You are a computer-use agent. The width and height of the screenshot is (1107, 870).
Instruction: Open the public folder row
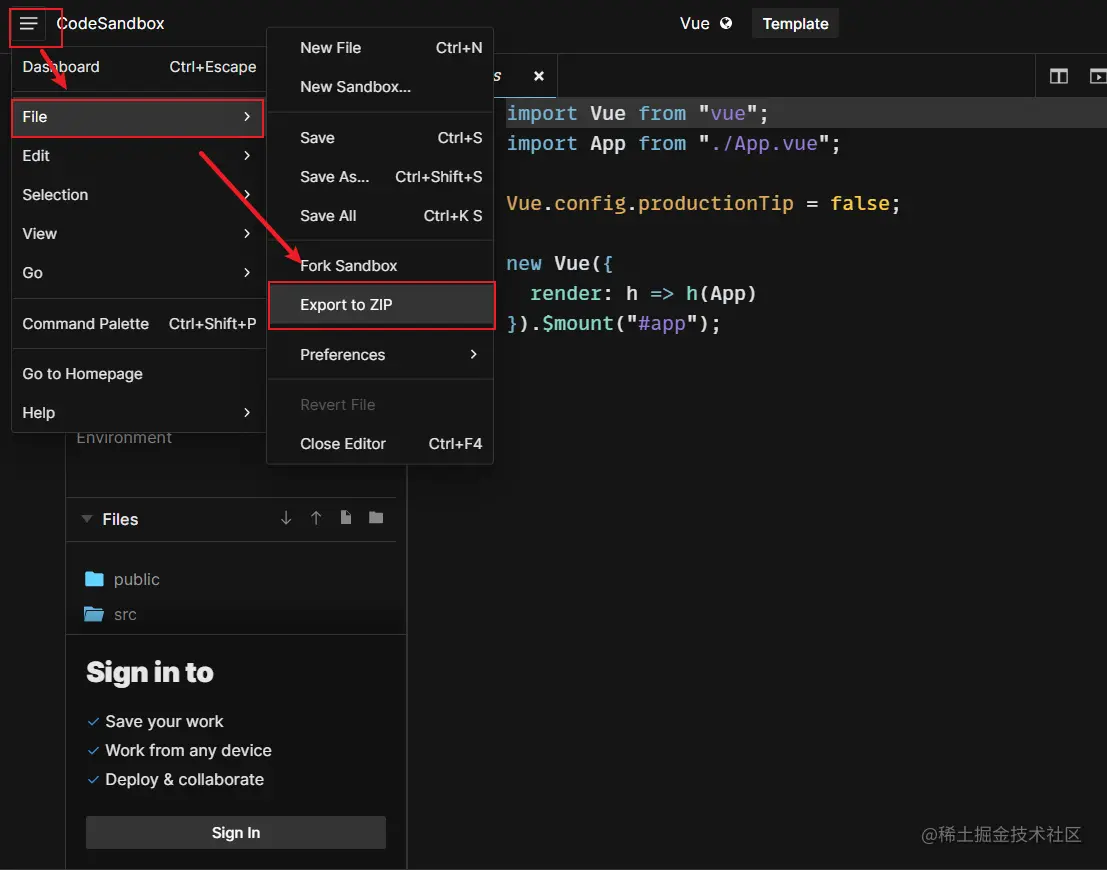pos(236,579)
